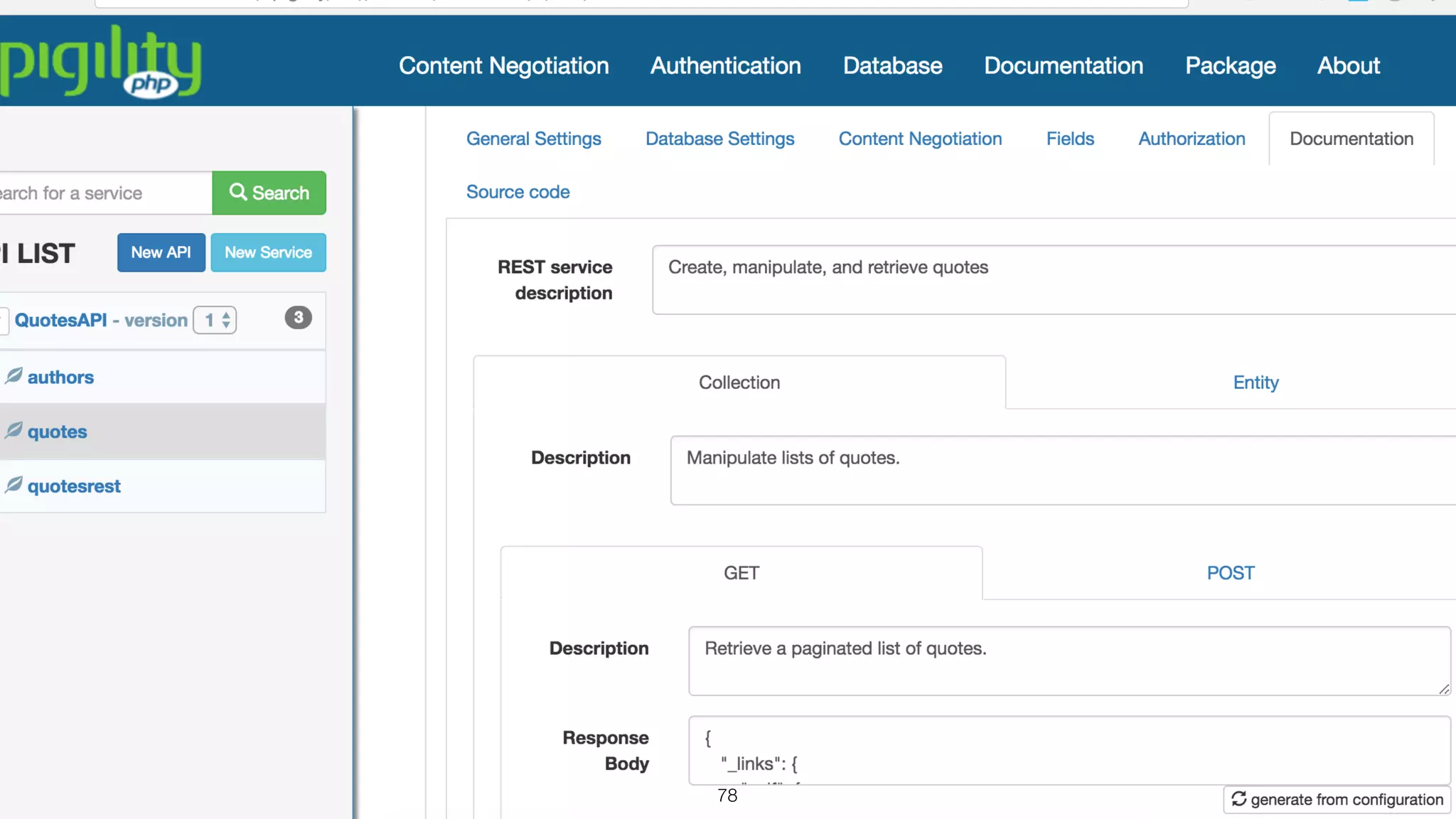1456x819 pixels.
Task: Open the Source code tab
Action: [x=518, y=192]
